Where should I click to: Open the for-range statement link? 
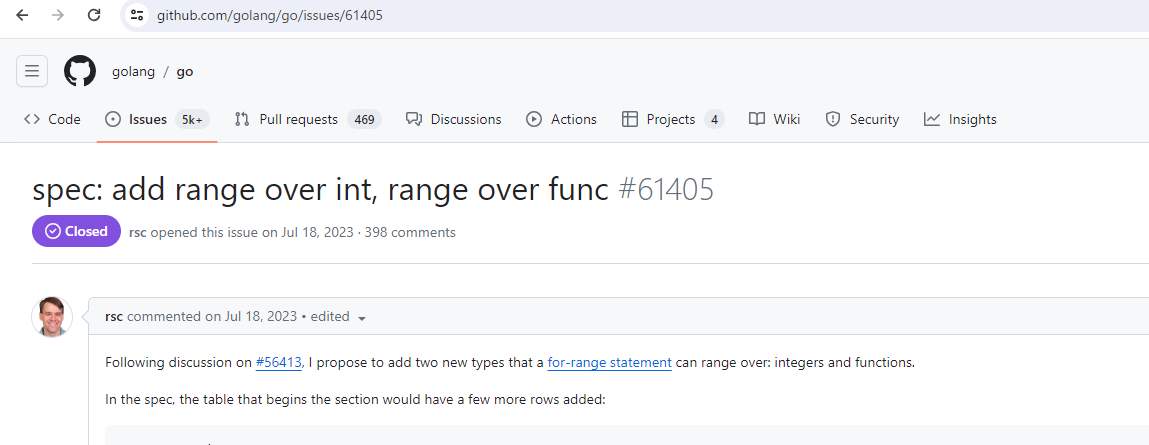[x=610, y=362]
